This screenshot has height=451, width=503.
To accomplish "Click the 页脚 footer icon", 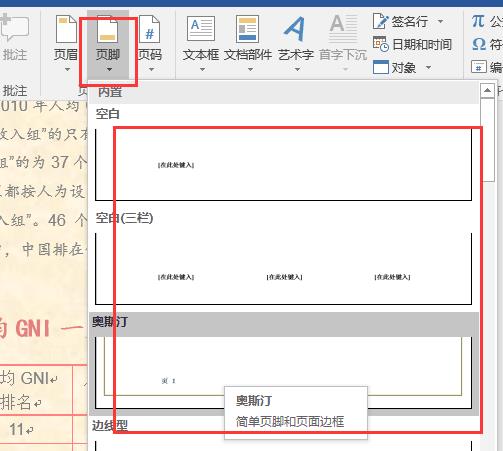I will tap(108, 30).
